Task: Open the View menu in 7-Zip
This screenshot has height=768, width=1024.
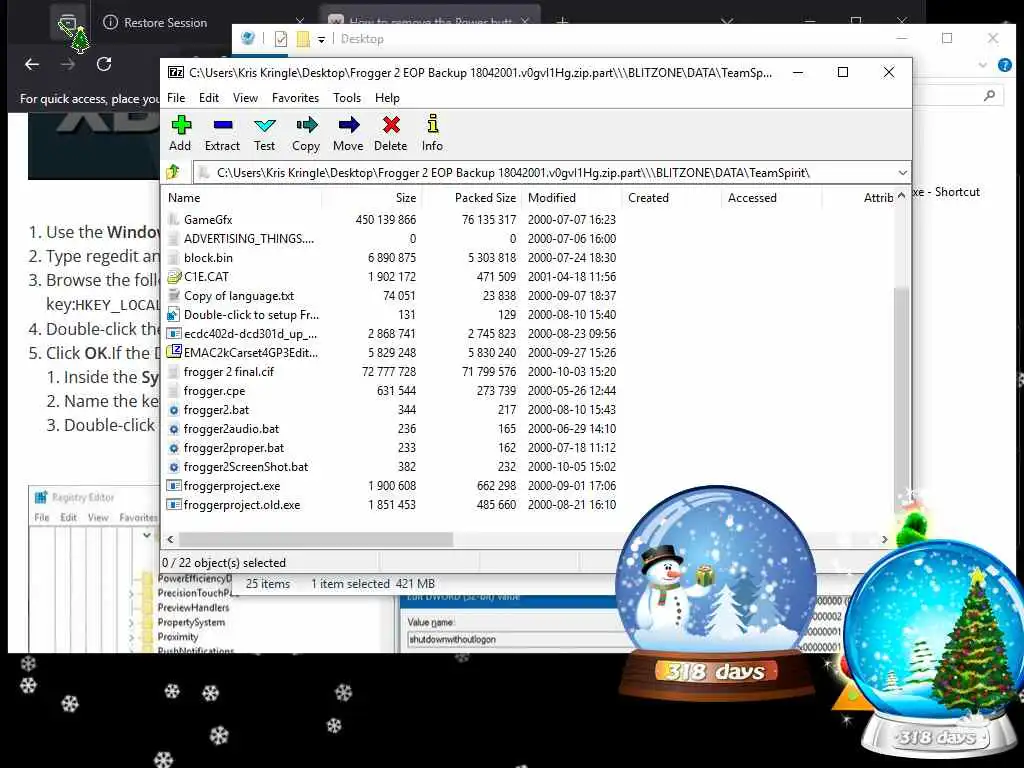Action: (246, 98)
